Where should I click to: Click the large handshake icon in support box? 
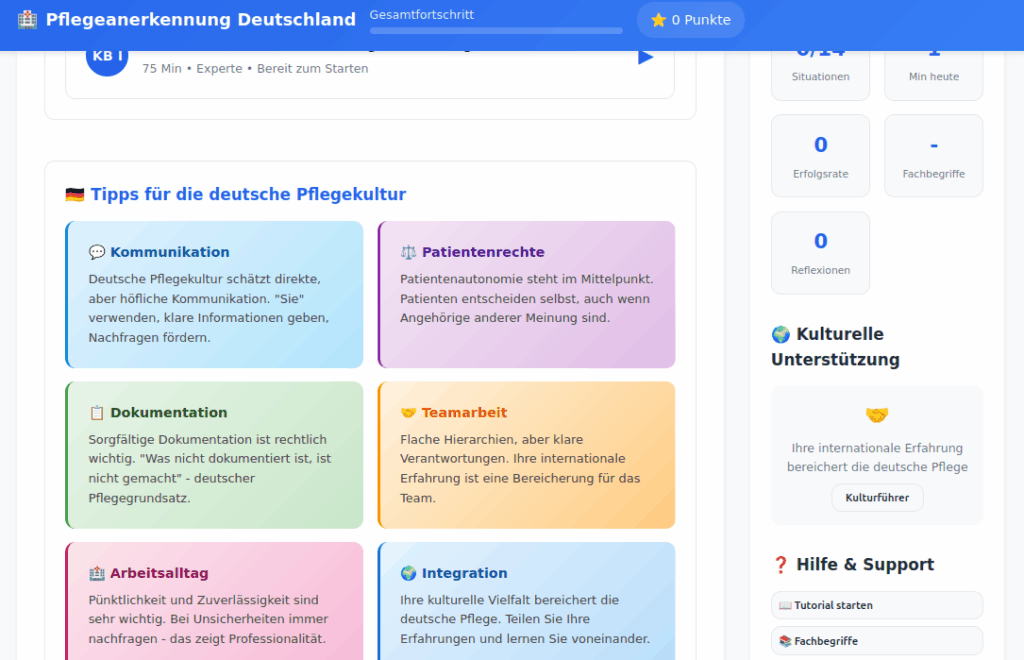(x=877, y=415)
